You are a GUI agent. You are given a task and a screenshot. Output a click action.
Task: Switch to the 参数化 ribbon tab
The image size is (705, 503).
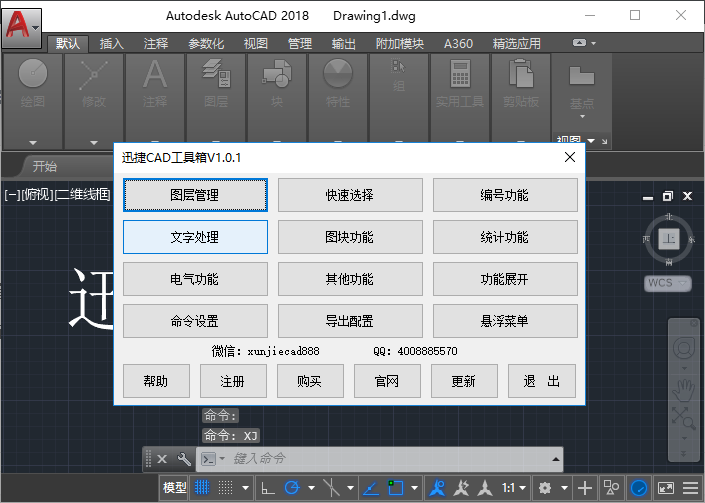point(206,44)
